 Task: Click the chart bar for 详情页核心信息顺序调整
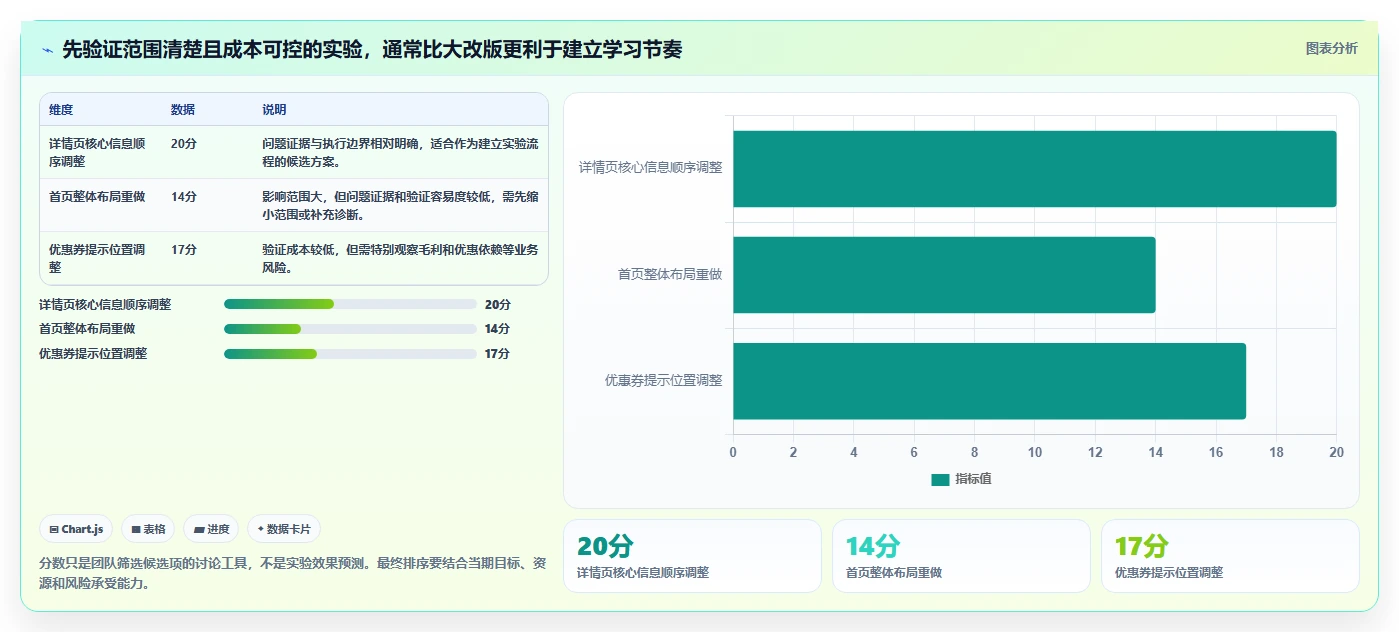(x=1034, y=169)
